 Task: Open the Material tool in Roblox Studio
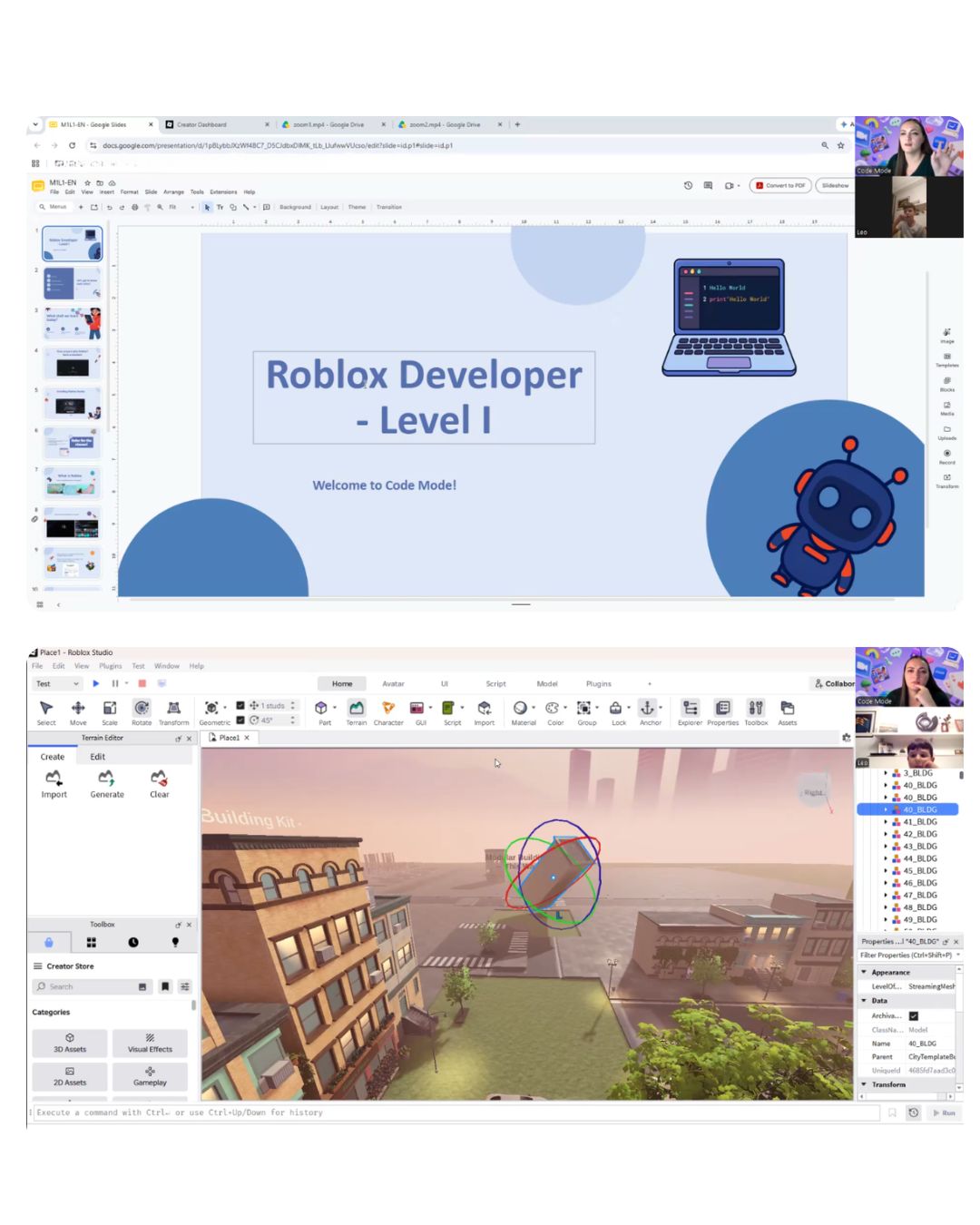pyautogui.click(x=522, y=711)
